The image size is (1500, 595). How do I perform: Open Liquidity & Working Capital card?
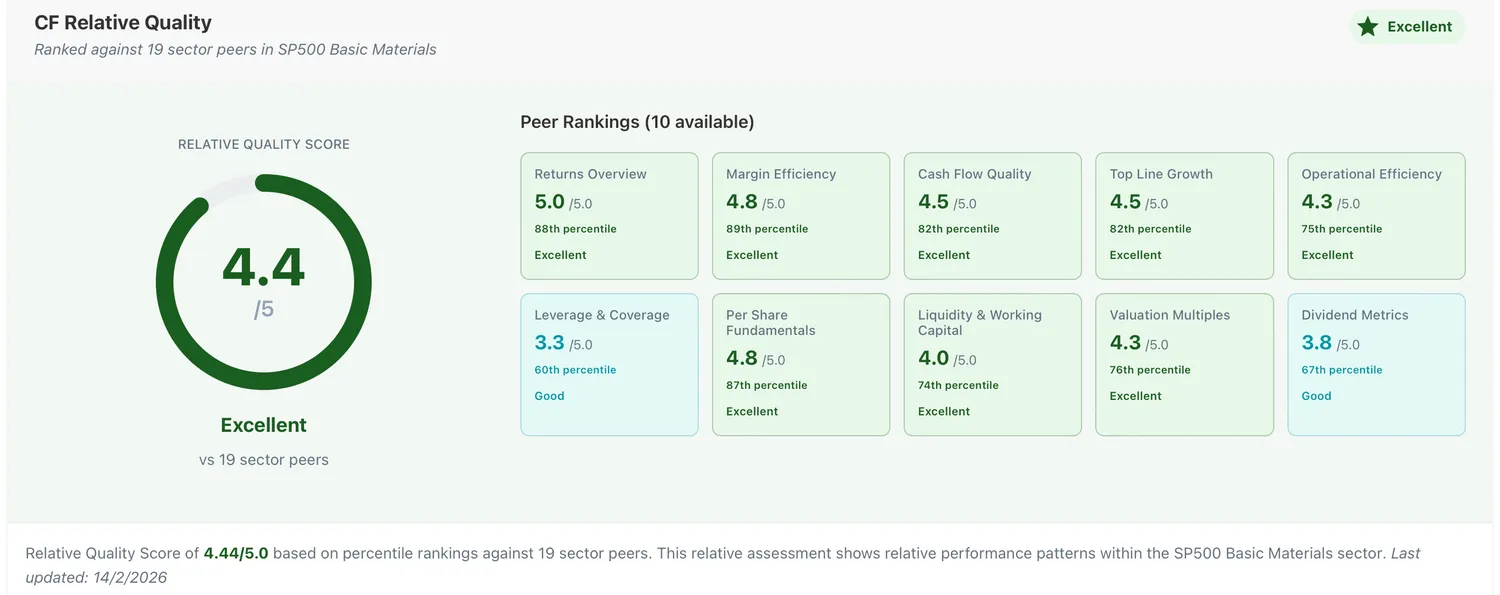(x=993, y=364)
